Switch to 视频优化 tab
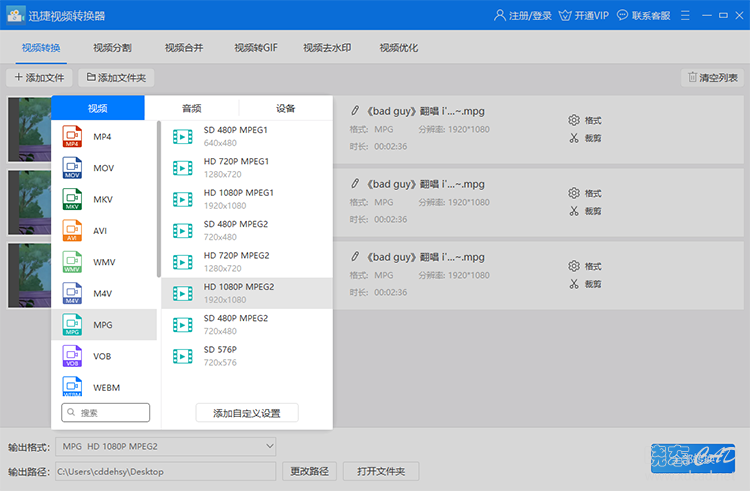 pyautogui.click(x=399, y=47)
